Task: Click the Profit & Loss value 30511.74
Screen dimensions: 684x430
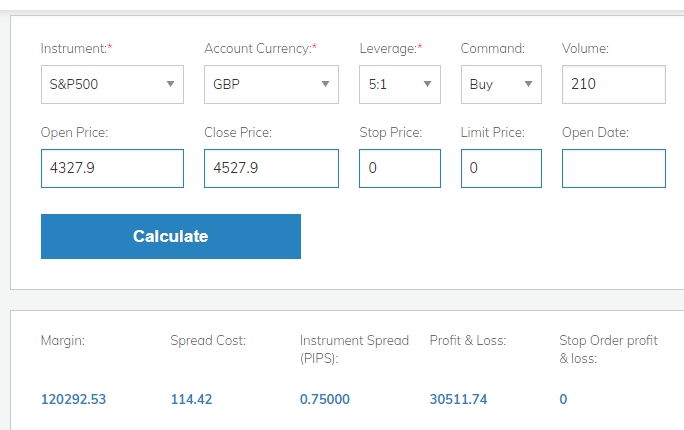Action: tap(458, 399)
